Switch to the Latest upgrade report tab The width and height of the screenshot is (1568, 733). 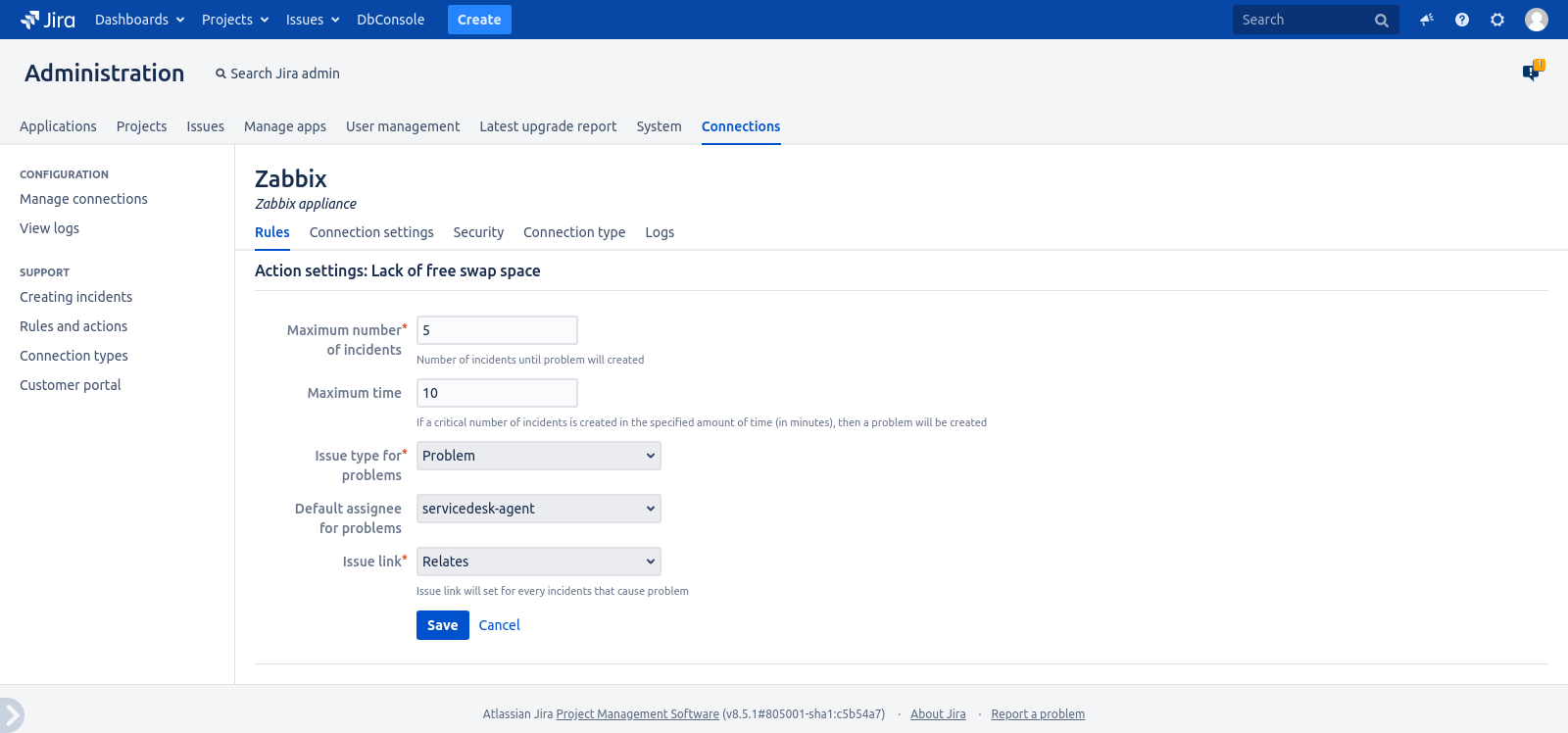coord(548,126)
